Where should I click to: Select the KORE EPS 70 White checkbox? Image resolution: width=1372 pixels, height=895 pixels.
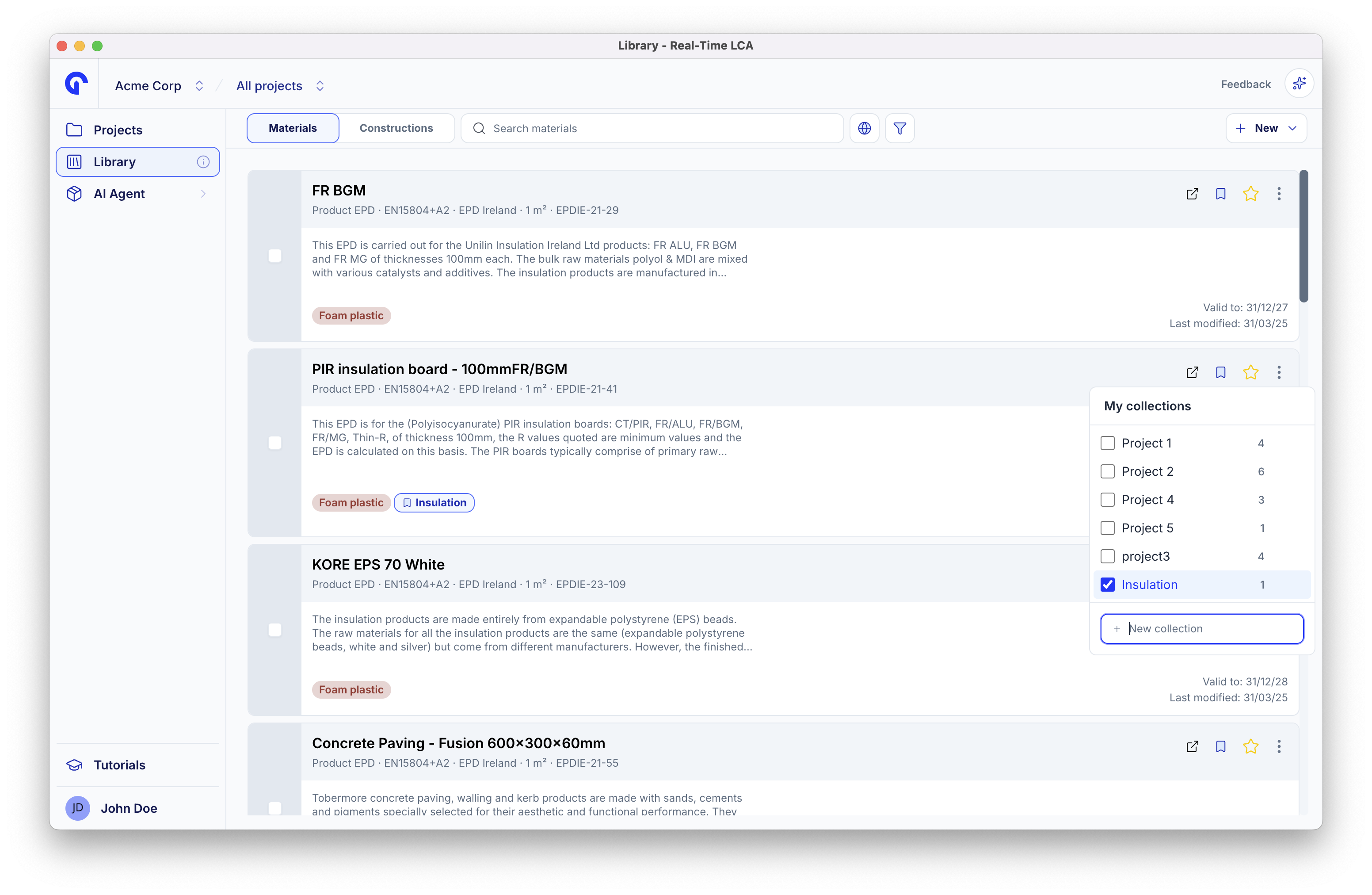[x=275, y=629]
